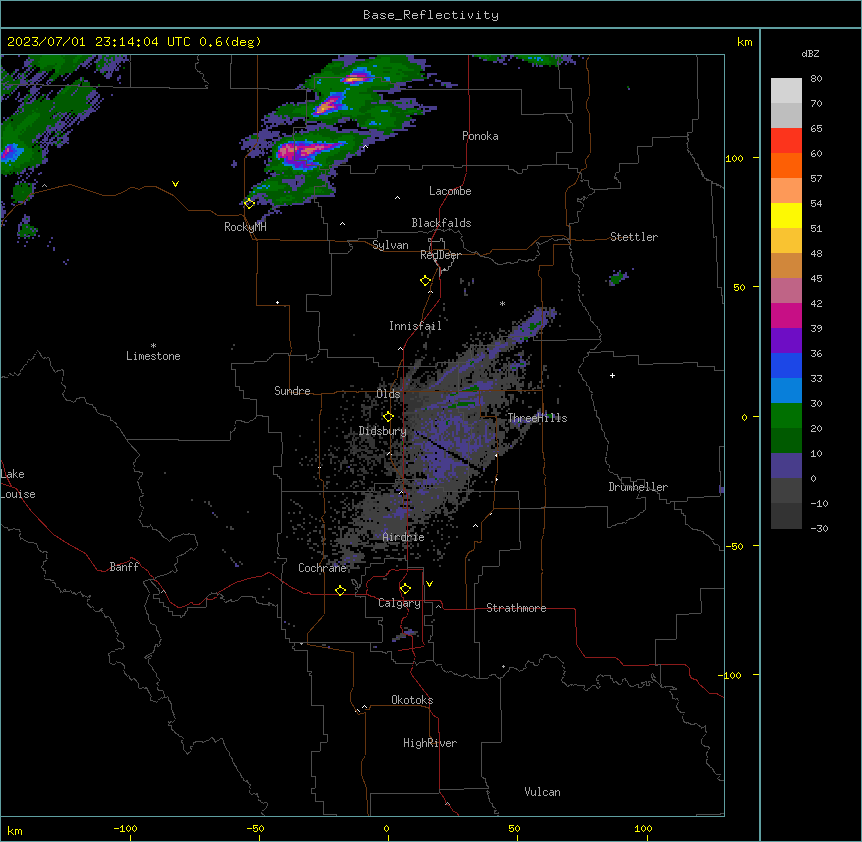Image resolution: width=862 pixels, height=842 pixels.
Task: Click the white plus marker north of Drumheller
Action: click(612, 375)
